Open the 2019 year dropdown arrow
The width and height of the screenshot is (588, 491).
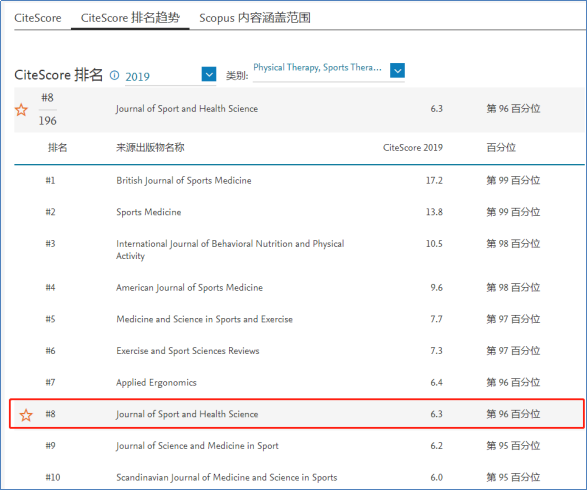[x=209, y=74]
